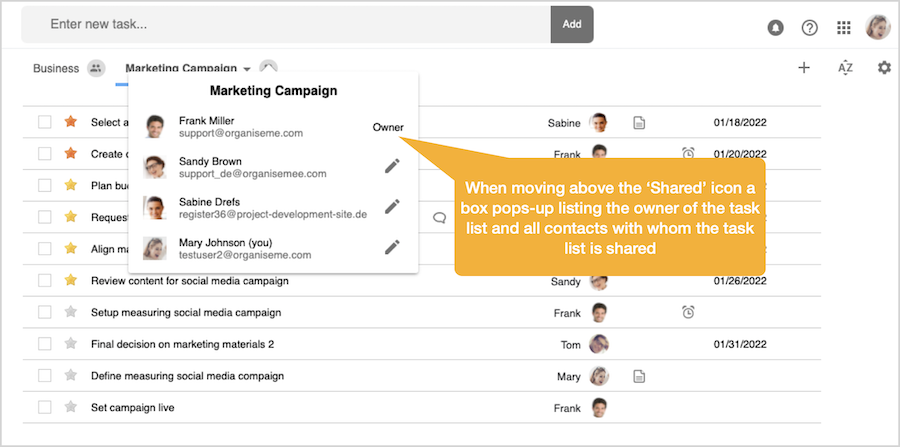Image resolution: width=900 pixels, height=447 pixels.
Task: Edit Sabine Drefs' sharing permission pencil
Action: tap(392, 207)
